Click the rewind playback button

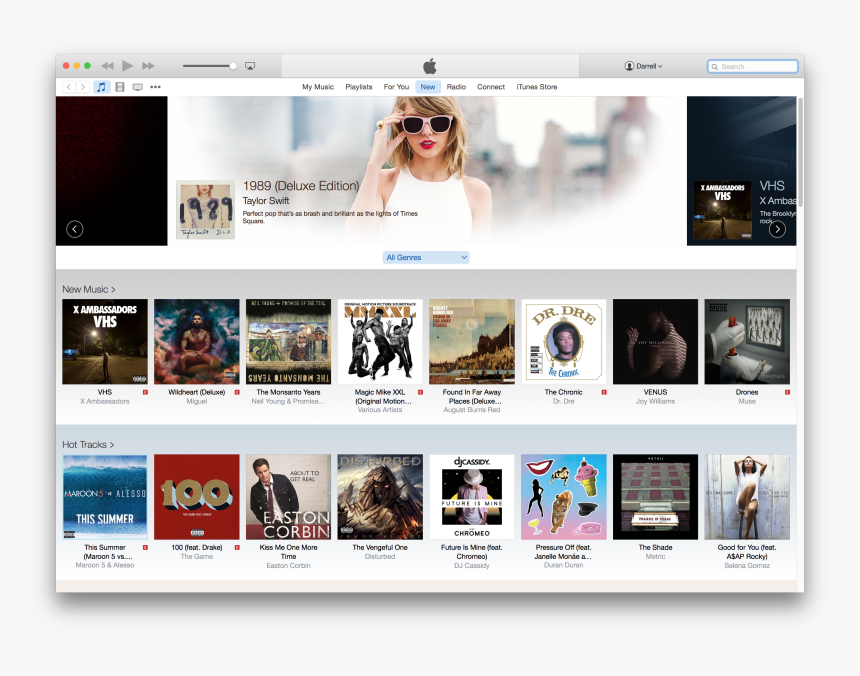[108, 66]
